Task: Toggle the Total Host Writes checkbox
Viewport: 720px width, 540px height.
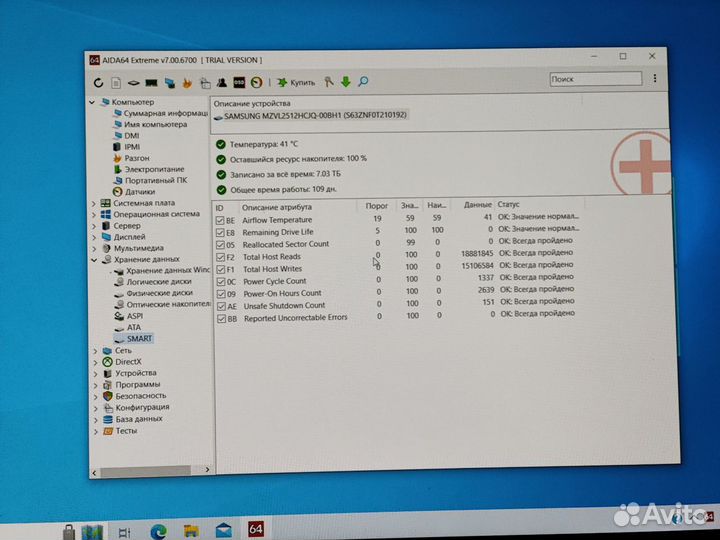Action: (220, 270)
